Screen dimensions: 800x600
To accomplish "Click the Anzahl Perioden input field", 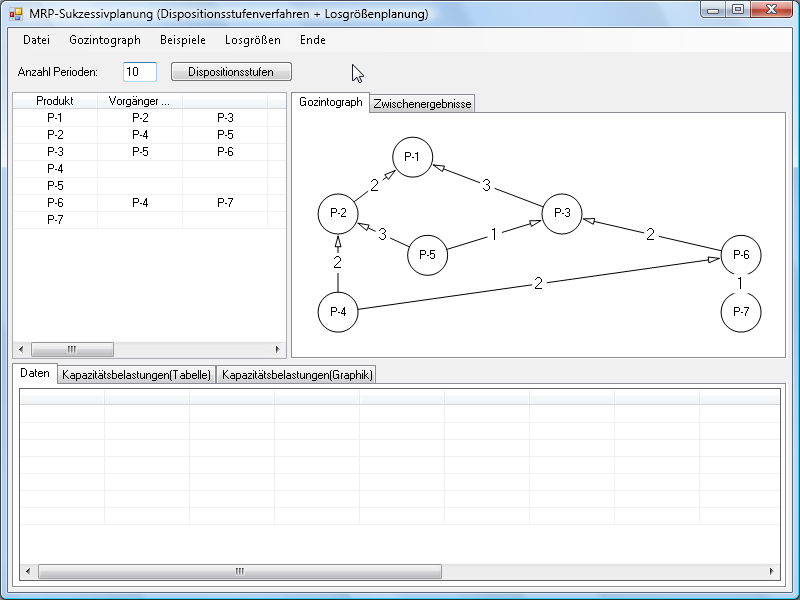I will click(x=140, y=72).
